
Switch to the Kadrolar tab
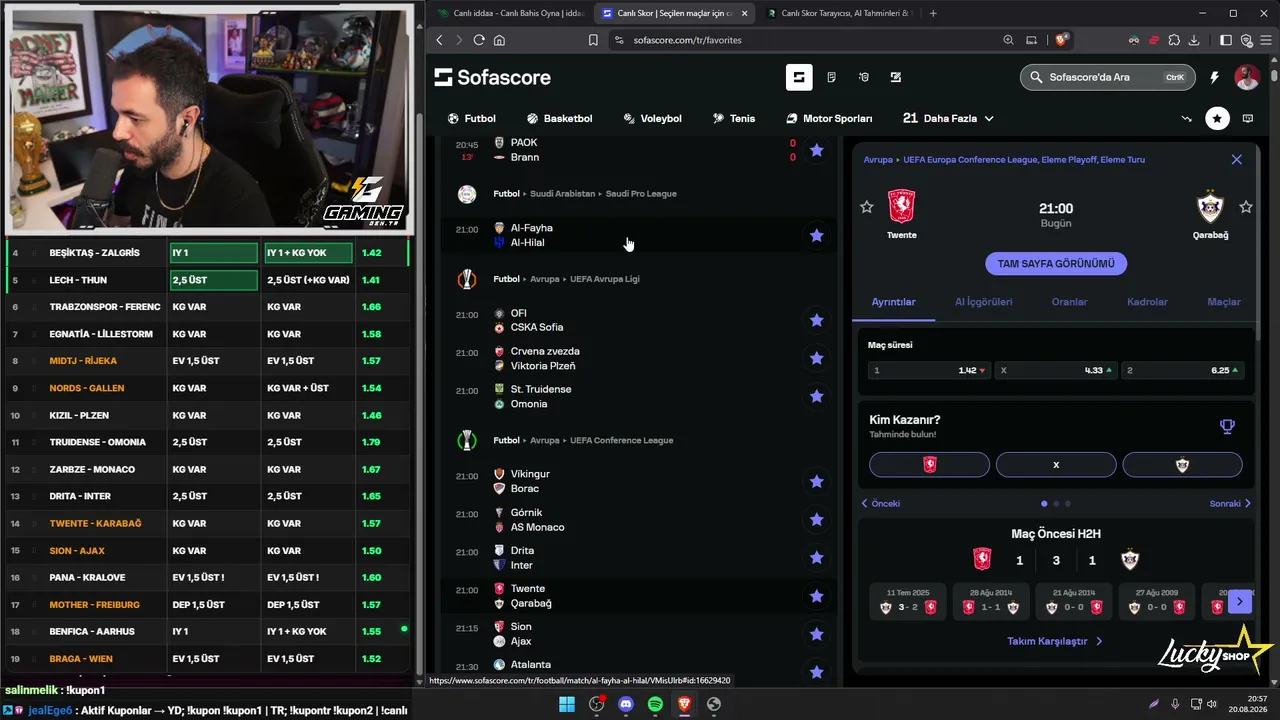click(1147, 302)
